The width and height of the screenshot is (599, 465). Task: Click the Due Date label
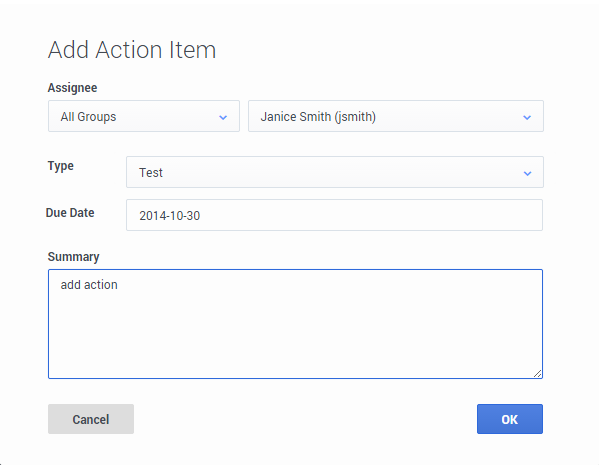click(x=70, y=212)
